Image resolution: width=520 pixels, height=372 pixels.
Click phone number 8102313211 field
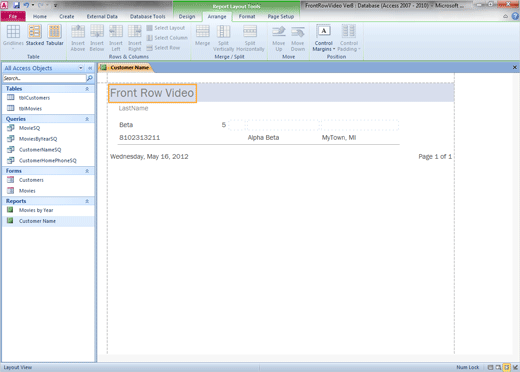pos(140,138)
